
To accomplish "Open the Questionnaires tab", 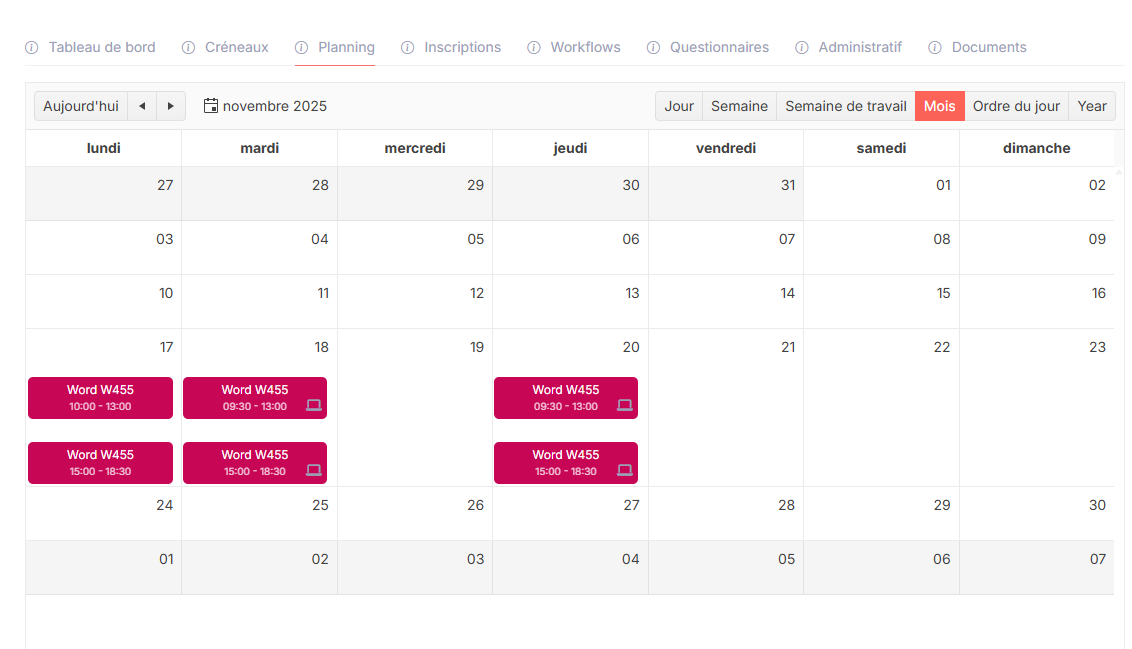I will (719, 48).
